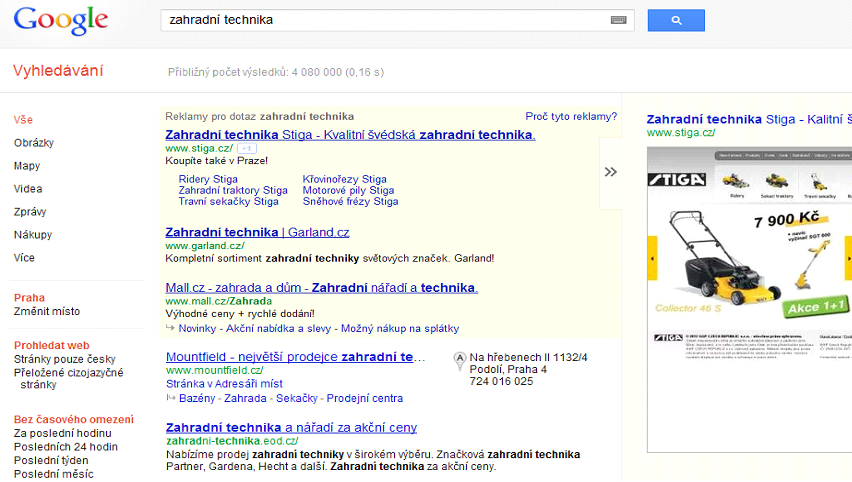
Task: Open the 'Bazény' Mountfield sitelink
Action: coord(197,398)
